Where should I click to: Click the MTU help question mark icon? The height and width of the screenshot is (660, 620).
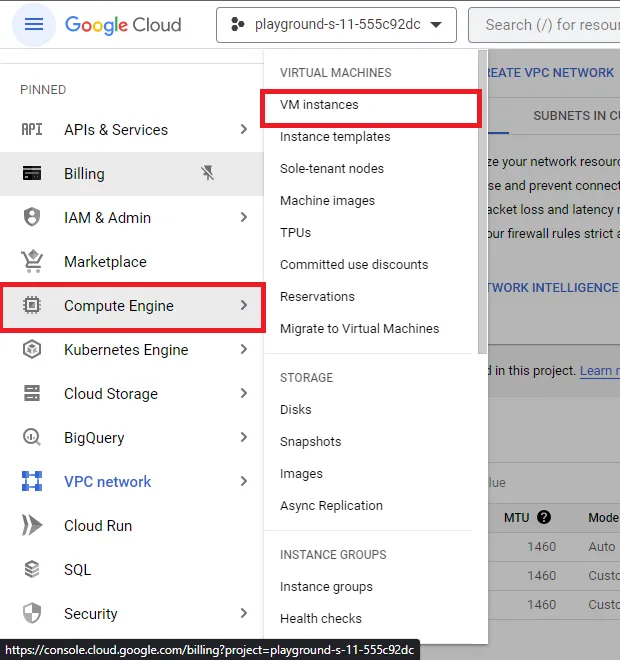(544, 517)
